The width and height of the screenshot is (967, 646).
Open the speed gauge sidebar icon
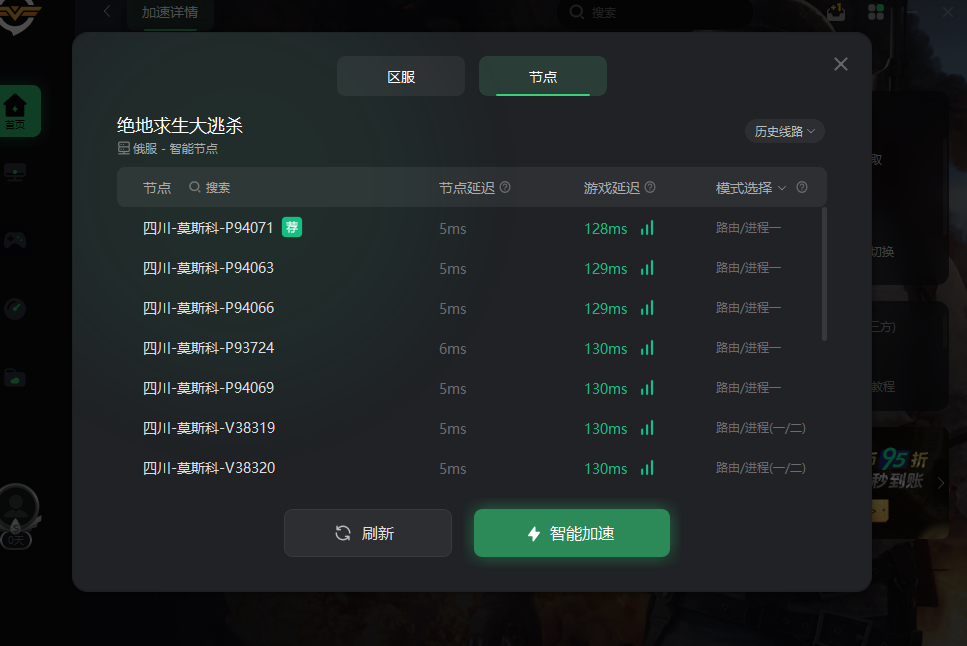click(15, 308)
